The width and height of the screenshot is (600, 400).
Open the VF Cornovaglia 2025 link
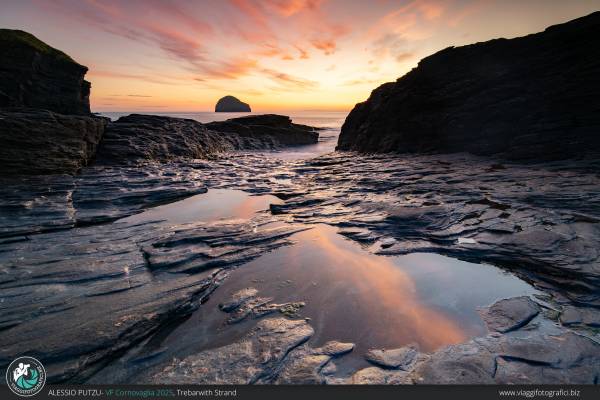(x=139, y=393)
